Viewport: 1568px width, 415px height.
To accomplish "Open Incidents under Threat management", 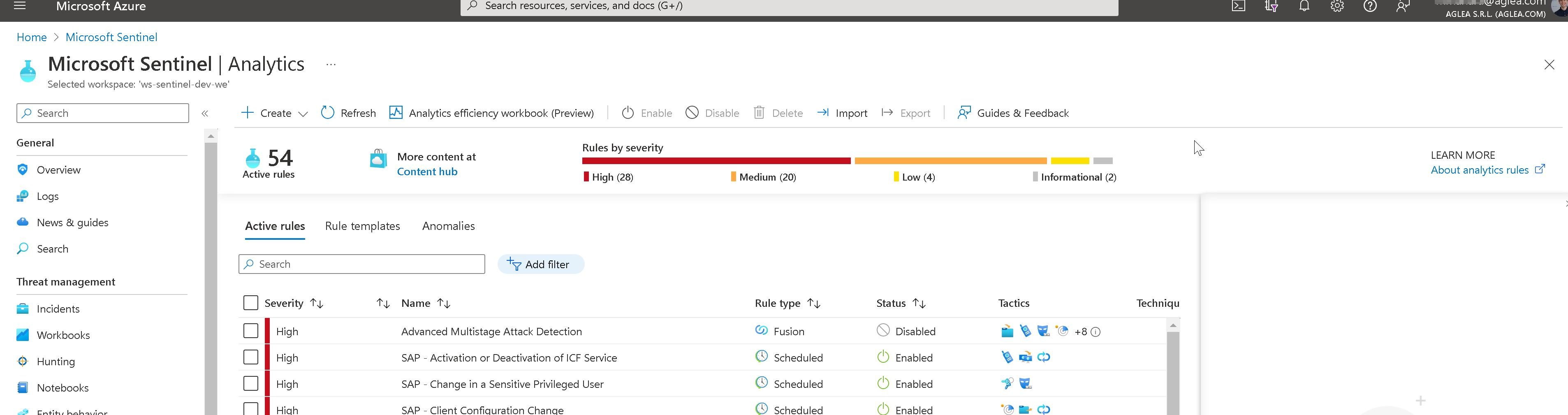I will 58,308.
